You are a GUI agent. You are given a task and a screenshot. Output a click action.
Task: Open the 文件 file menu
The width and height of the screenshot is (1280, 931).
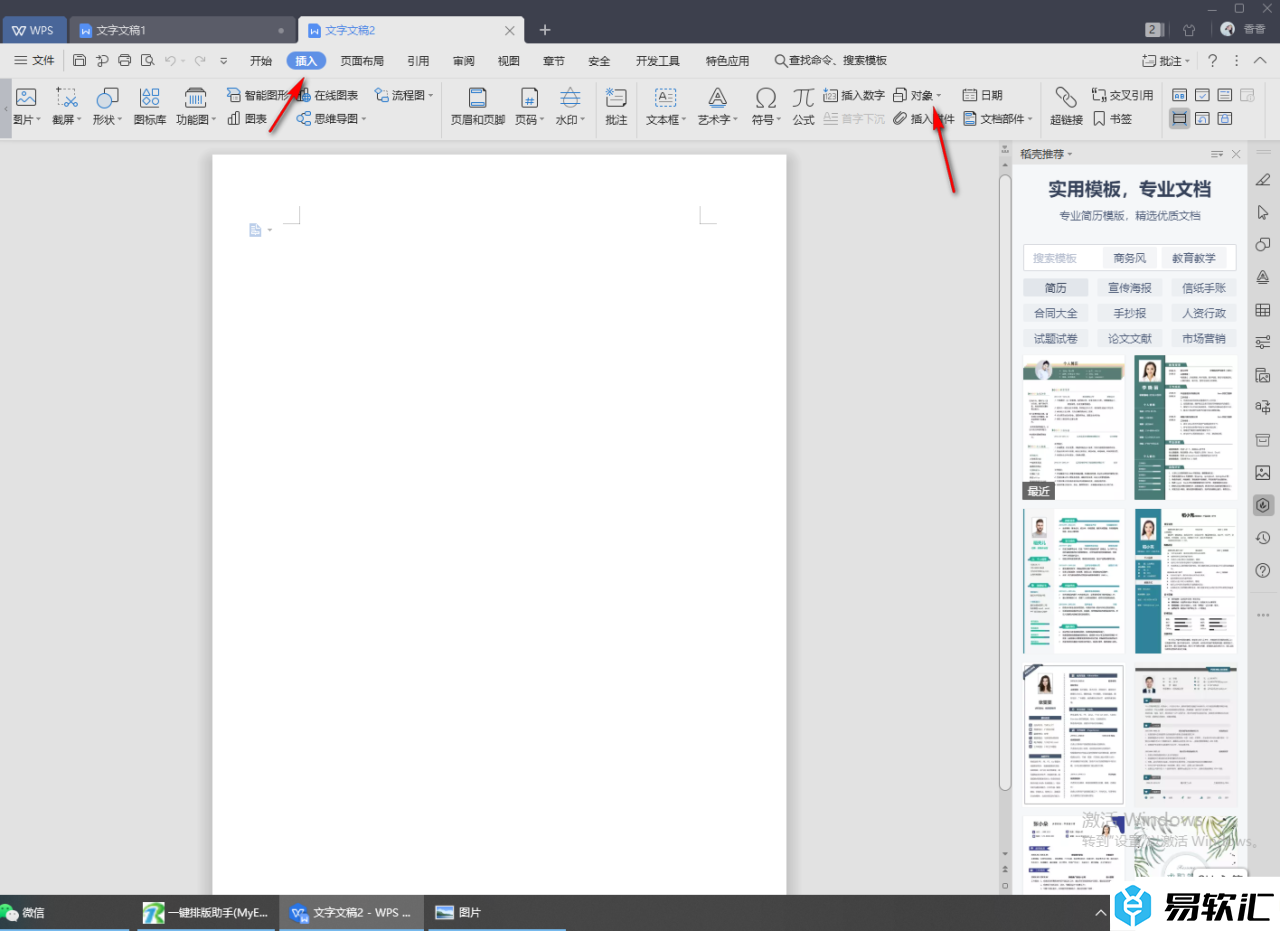click(x=34, y=61)
